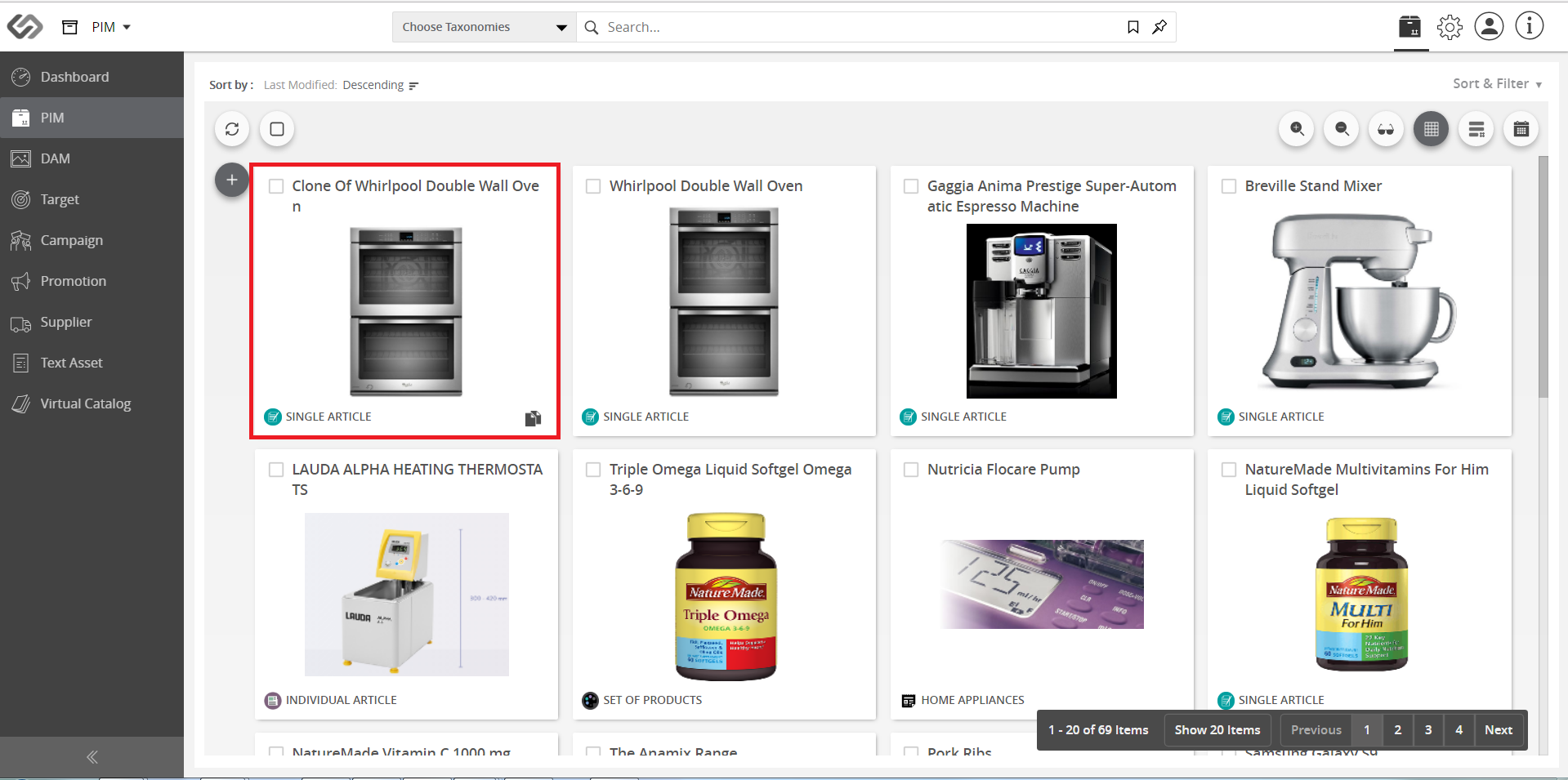Screen dimensions: 1568x780
Task: Open the Nutricia Flocare Pump thumbnail
Action: 1042,584
